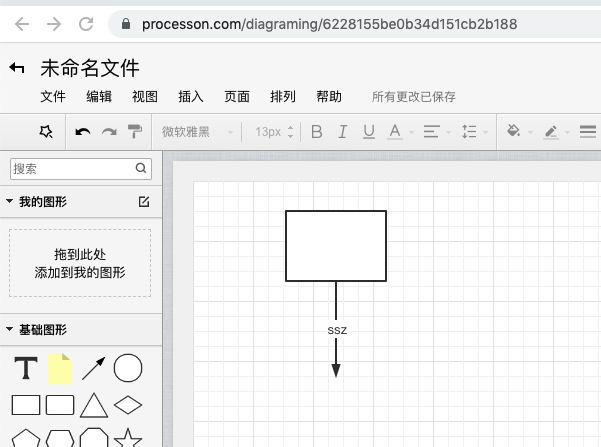Return to file list via the back arrow
Viewport: 601px width, 447px height.
tap(17, 68)
